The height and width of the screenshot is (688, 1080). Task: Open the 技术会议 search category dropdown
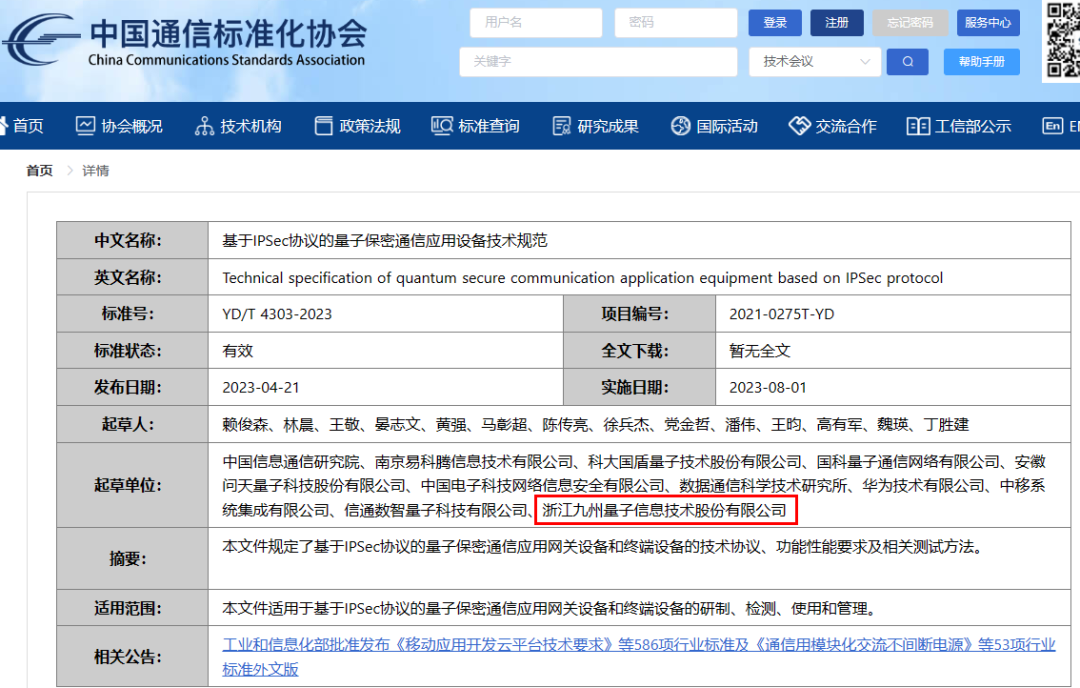(813, 62)
